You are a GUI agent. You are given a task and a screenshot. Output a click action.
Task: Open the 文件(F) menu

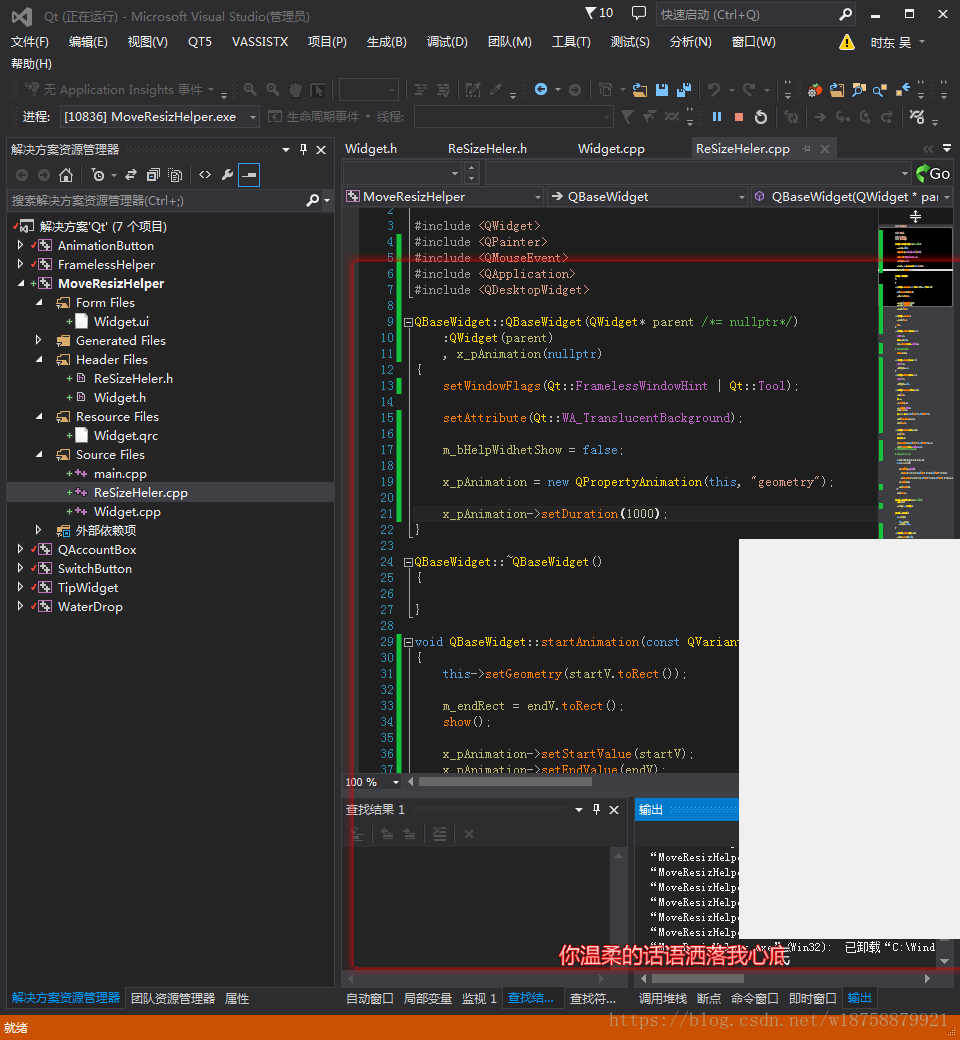29,42
